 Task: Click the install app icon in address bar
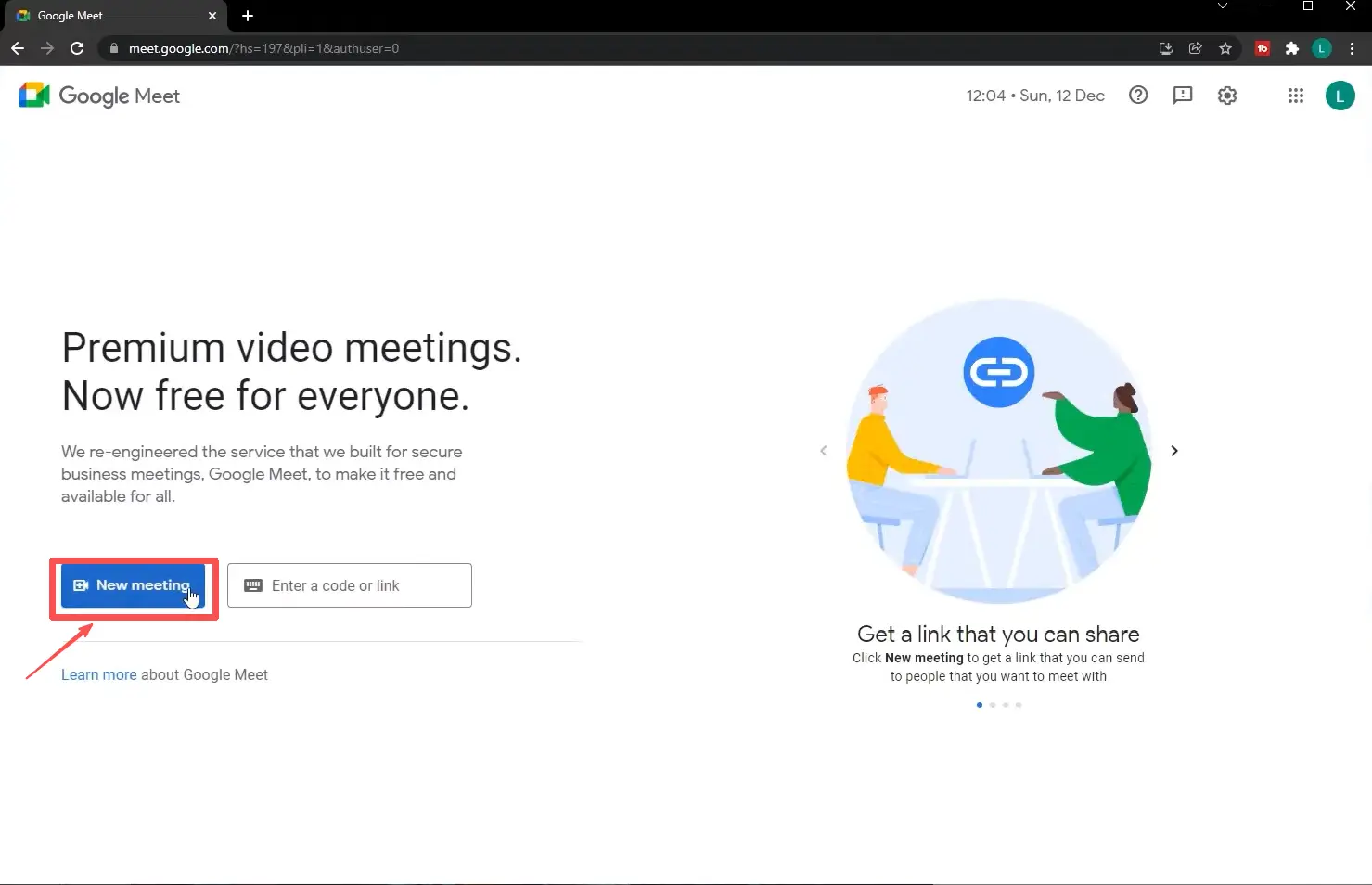click(x=1165, y=48)
